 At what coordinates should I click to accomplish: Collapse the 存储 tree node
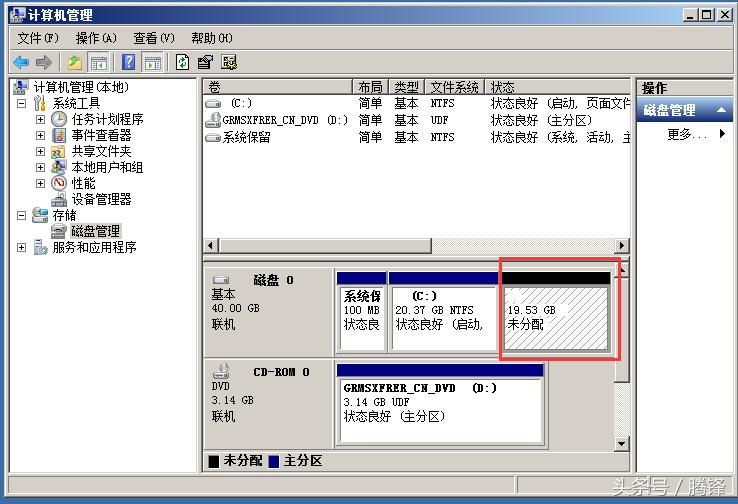coord(21,216)
